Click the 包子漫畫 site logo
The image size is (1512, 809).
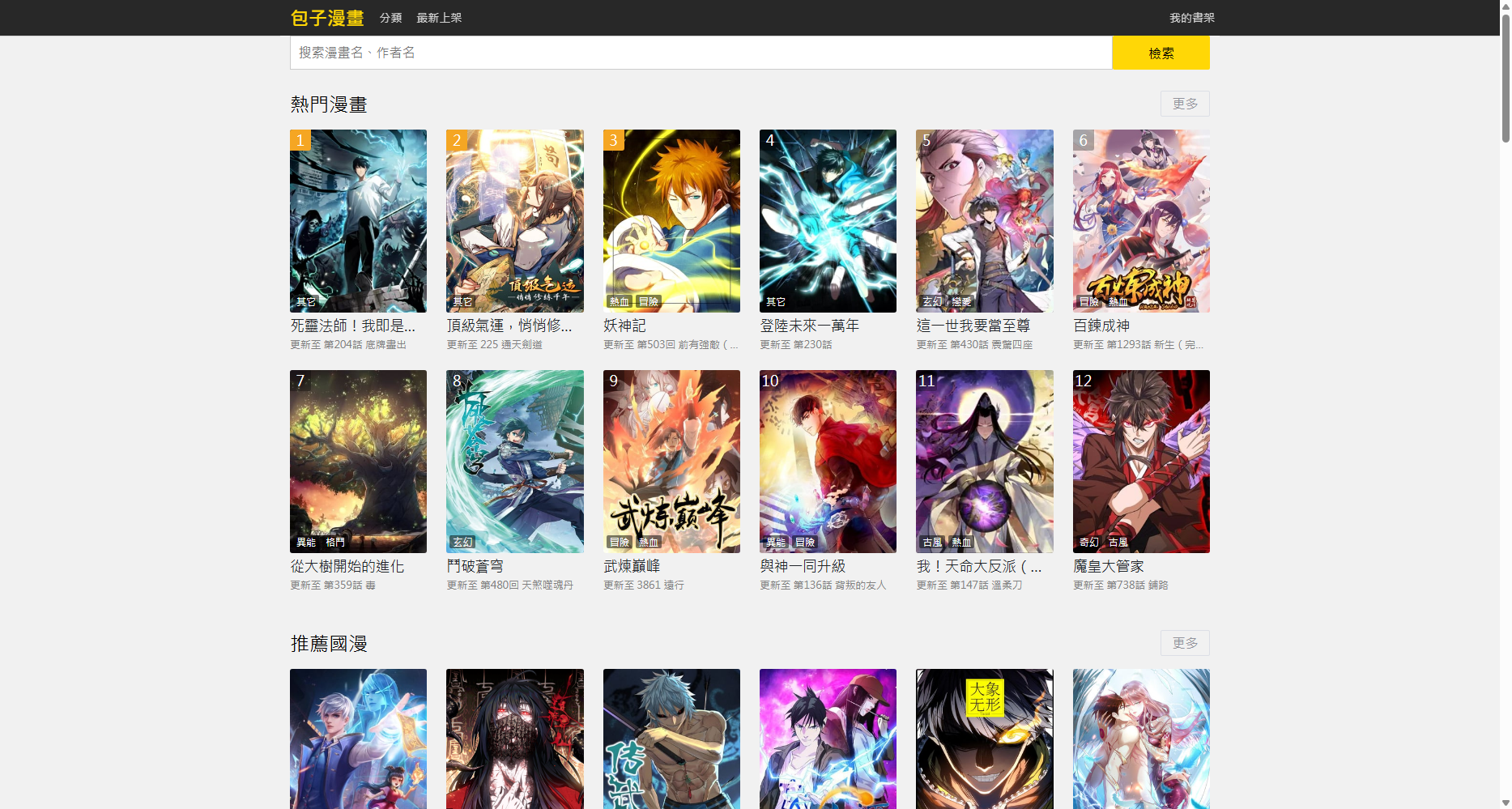pos(327,18)
